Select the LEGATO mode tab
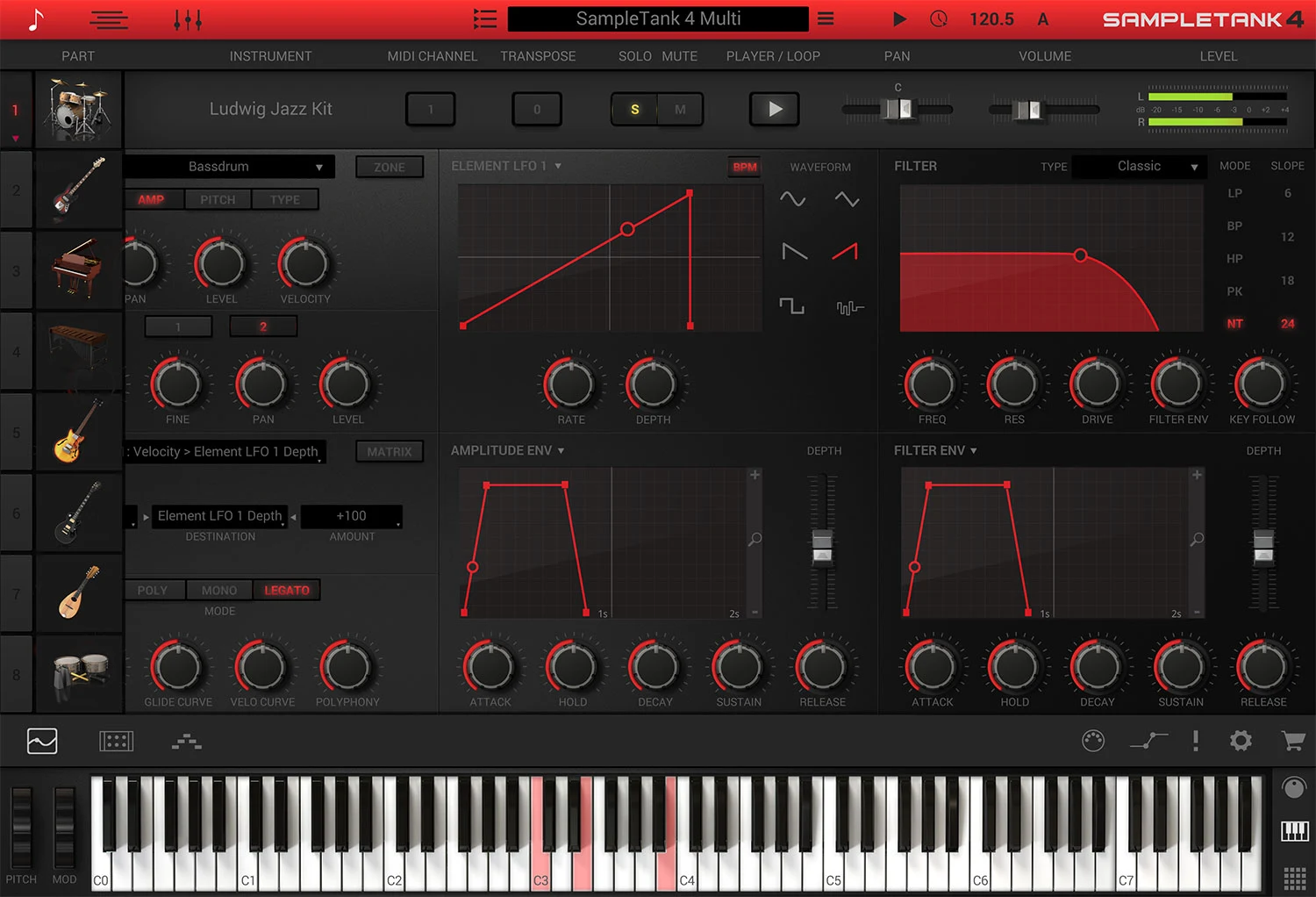 (x=287, y=590)
